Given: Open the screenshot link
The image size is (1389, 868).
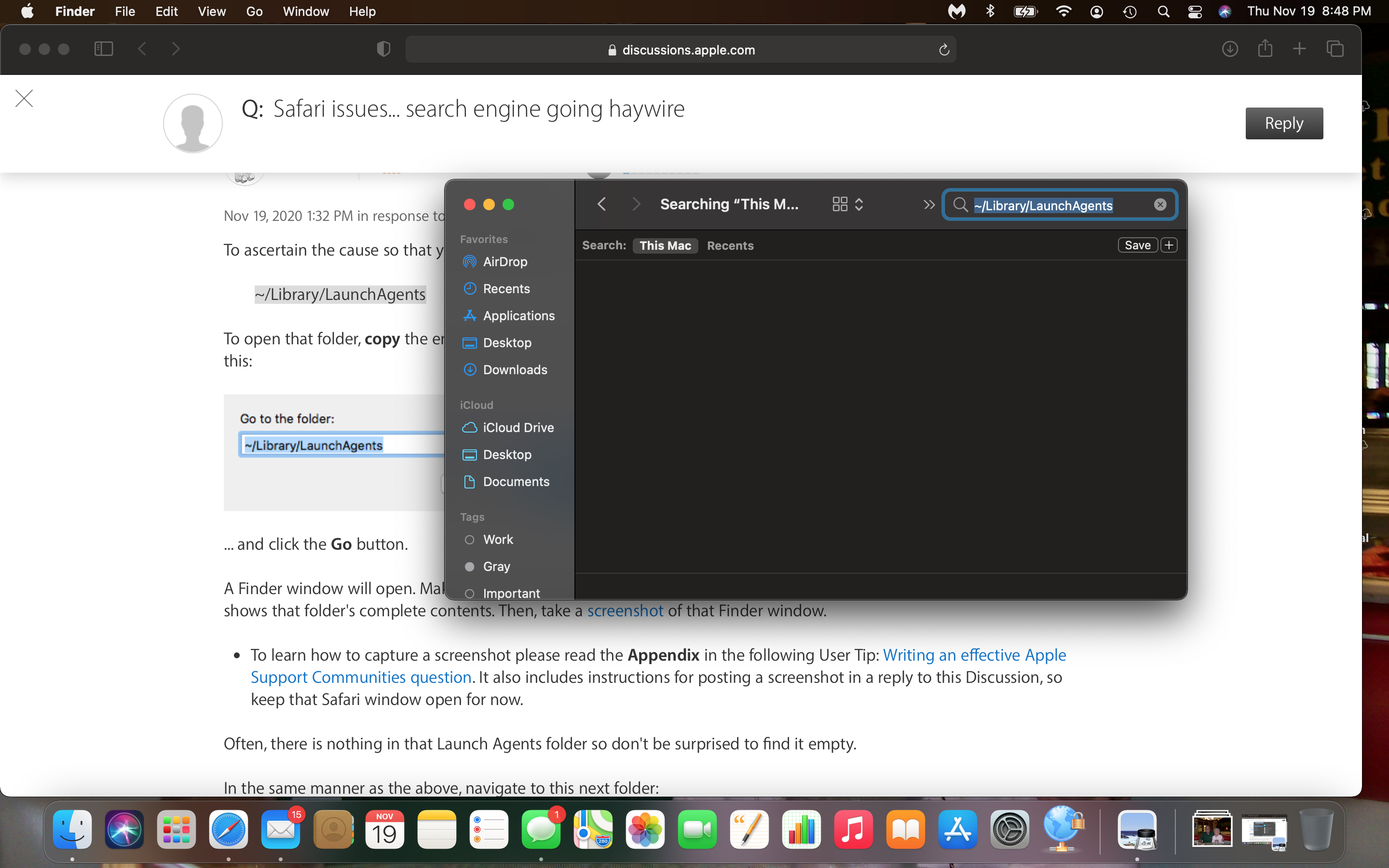Looking at the screenshot, I should pyautogui.click(x=625, y=610).
